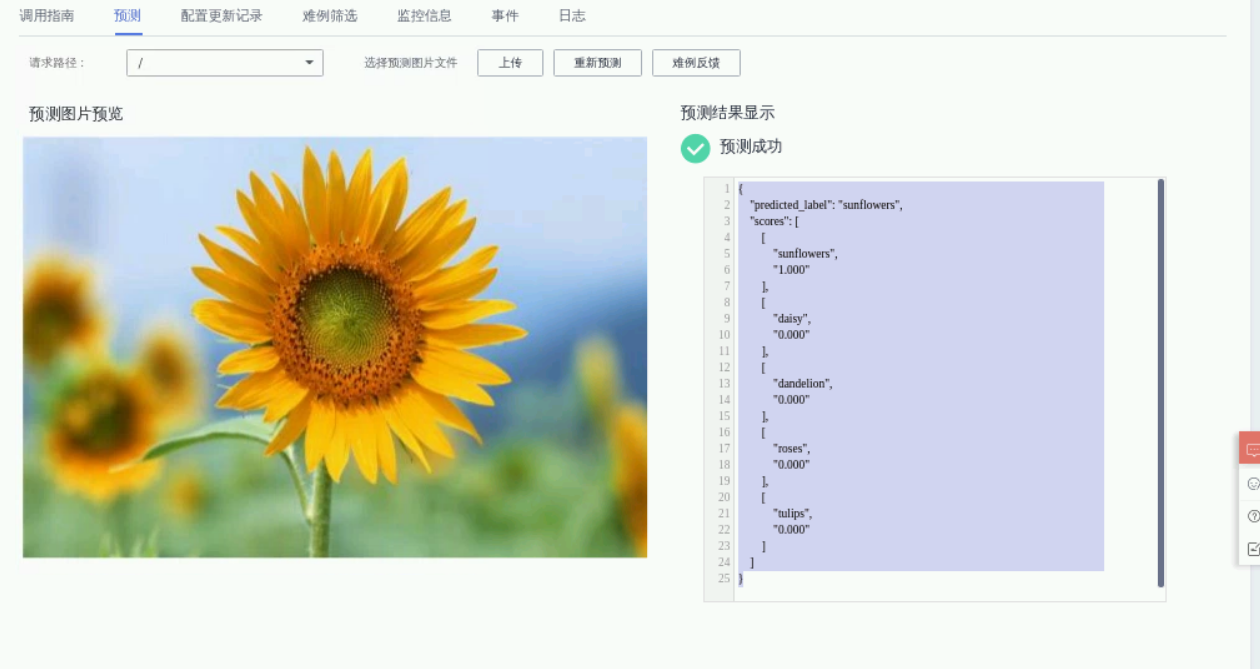Switch to the 事件 tab

click(505, 16)
